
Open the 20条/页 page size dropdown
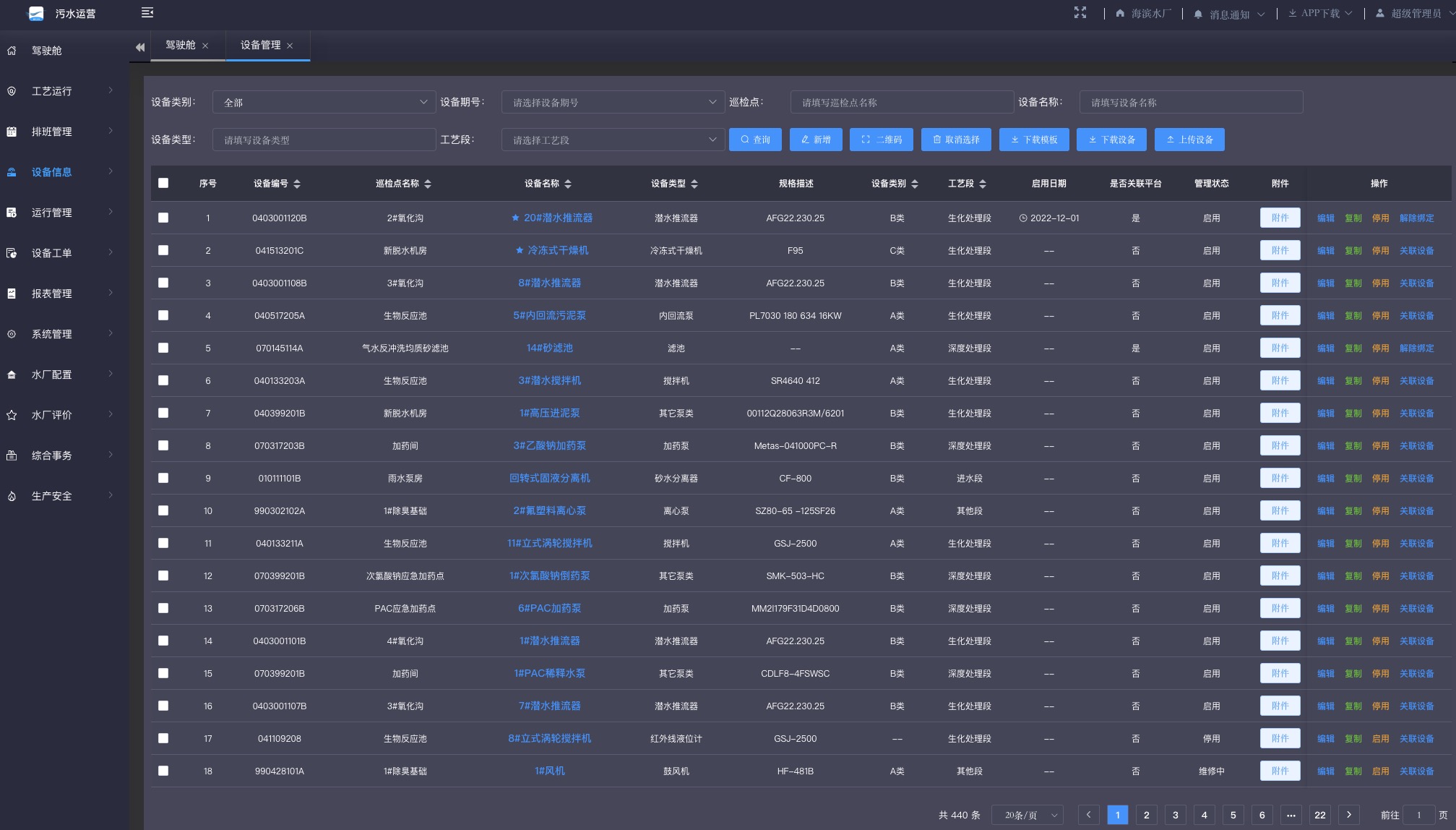(1028, 815)
